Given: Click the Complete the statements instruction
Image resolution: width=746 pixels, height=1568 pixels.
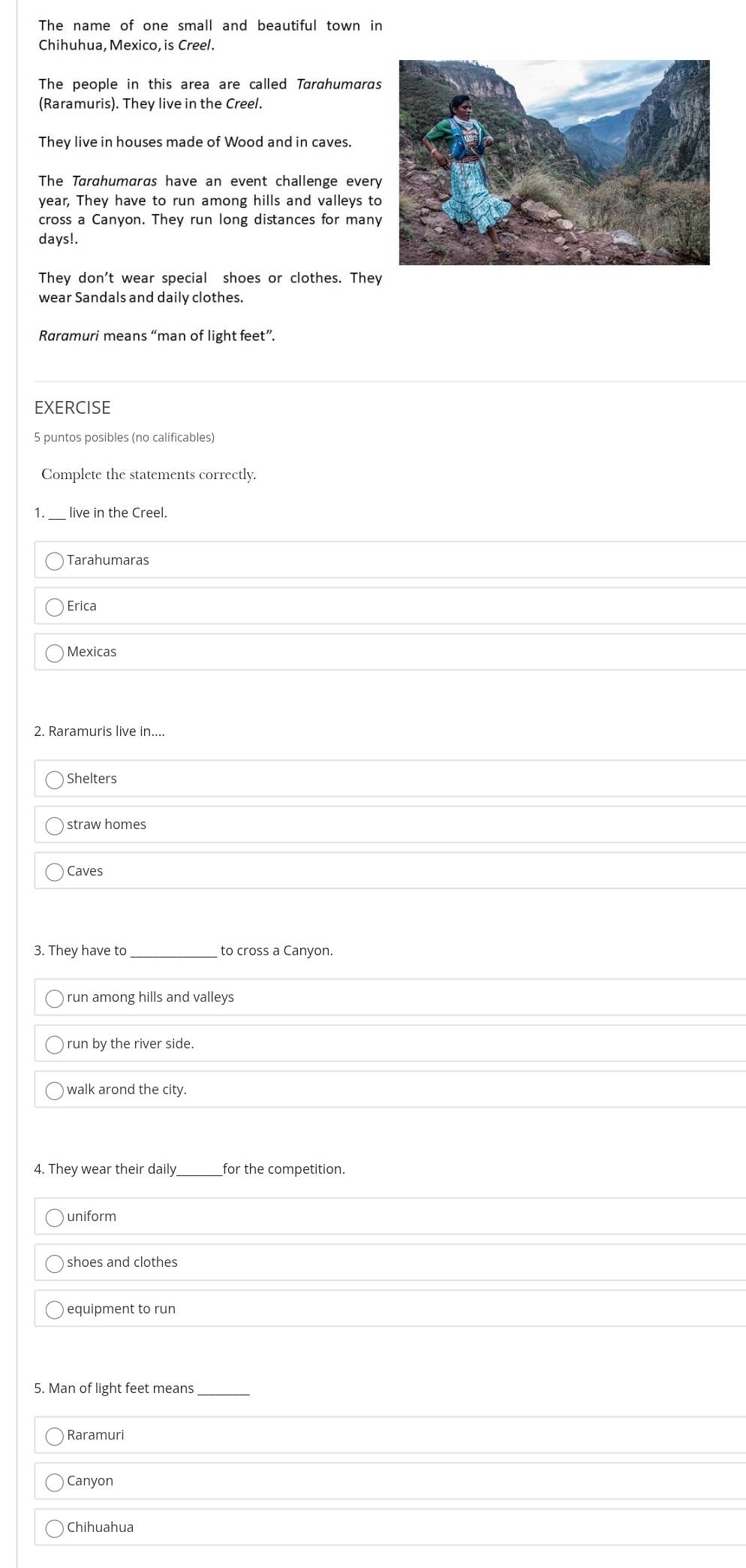Looking at the screenshot, I should 149,475.
